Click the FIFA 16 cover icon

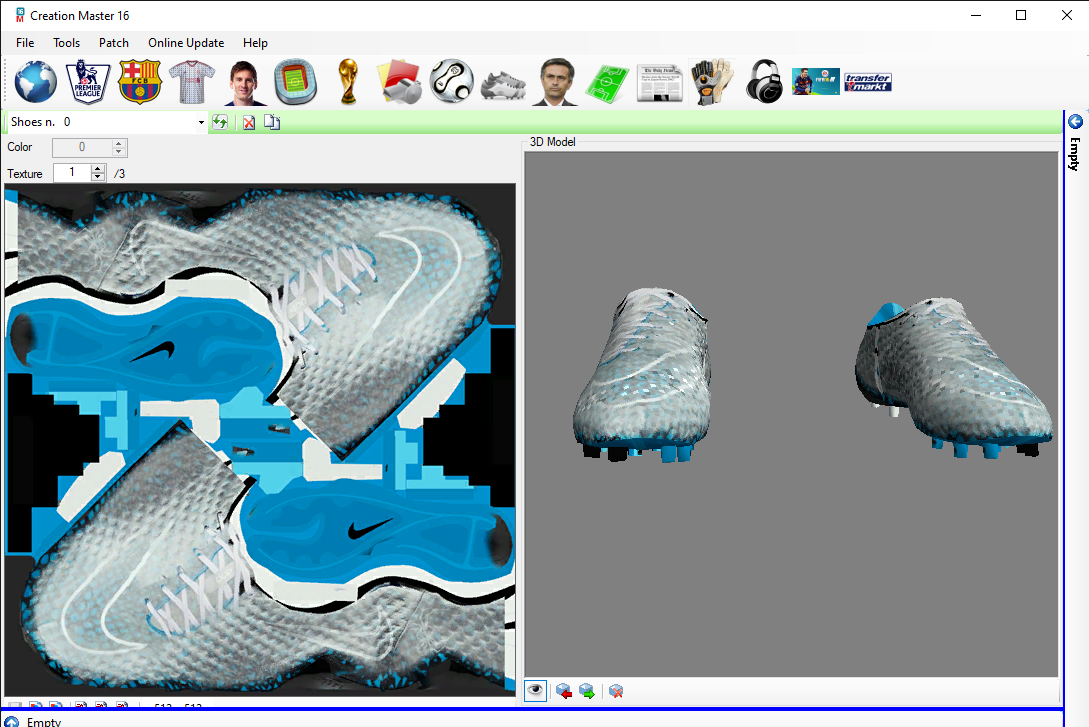click(816, 82)
